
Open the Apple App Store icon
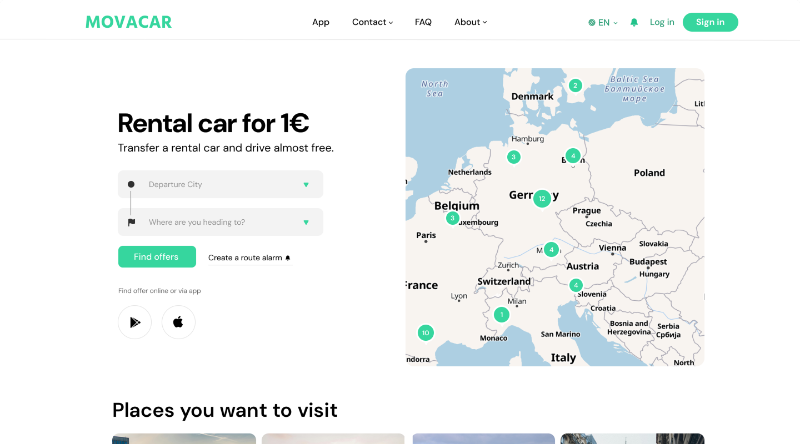(x=178, y=322)
